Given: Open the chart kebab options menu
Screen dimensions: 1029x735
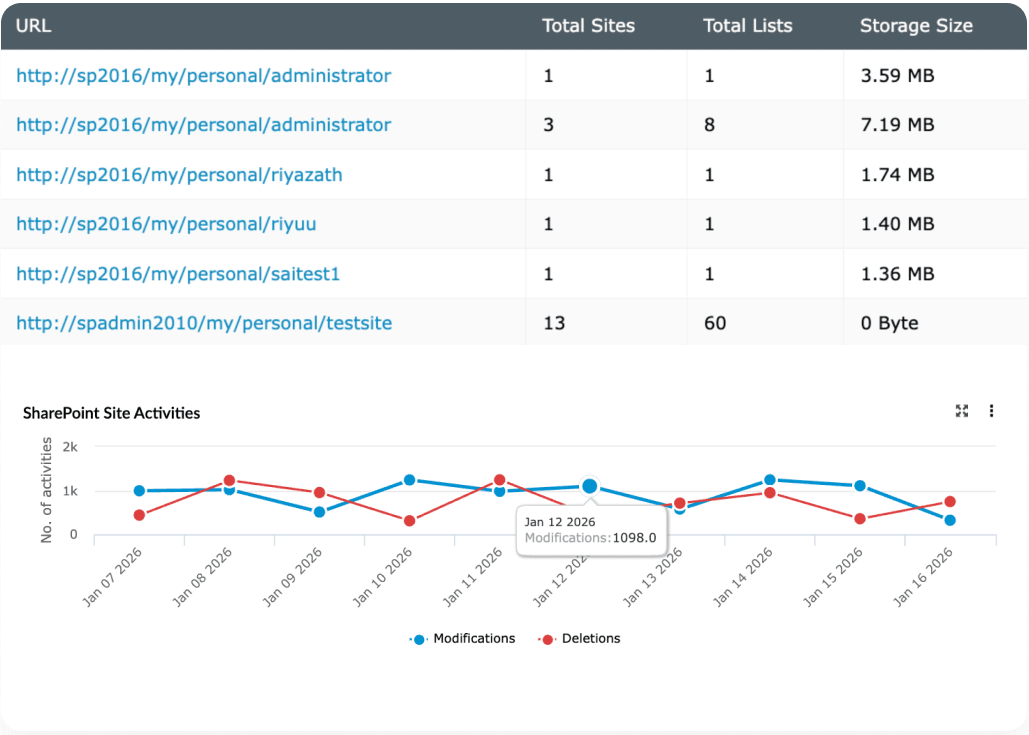Looking at the screenshot, I should point(992,410).
